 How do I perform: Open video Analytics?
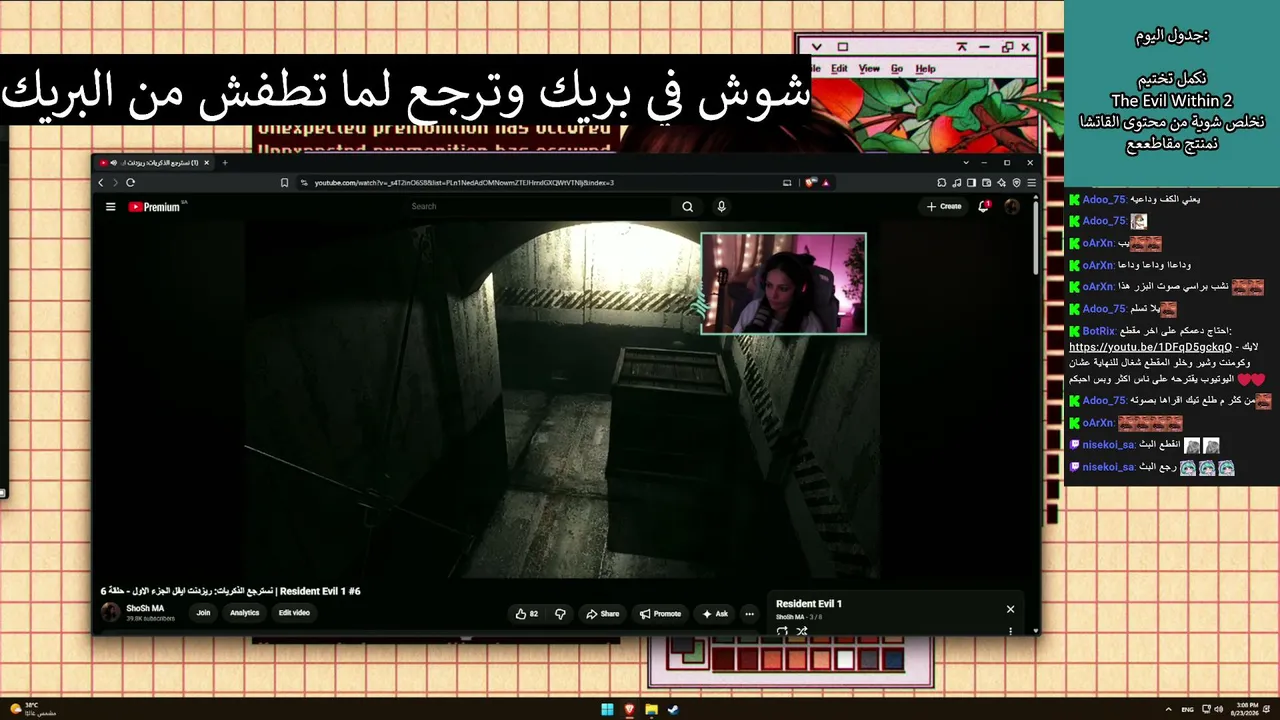(x=244, y=613)
